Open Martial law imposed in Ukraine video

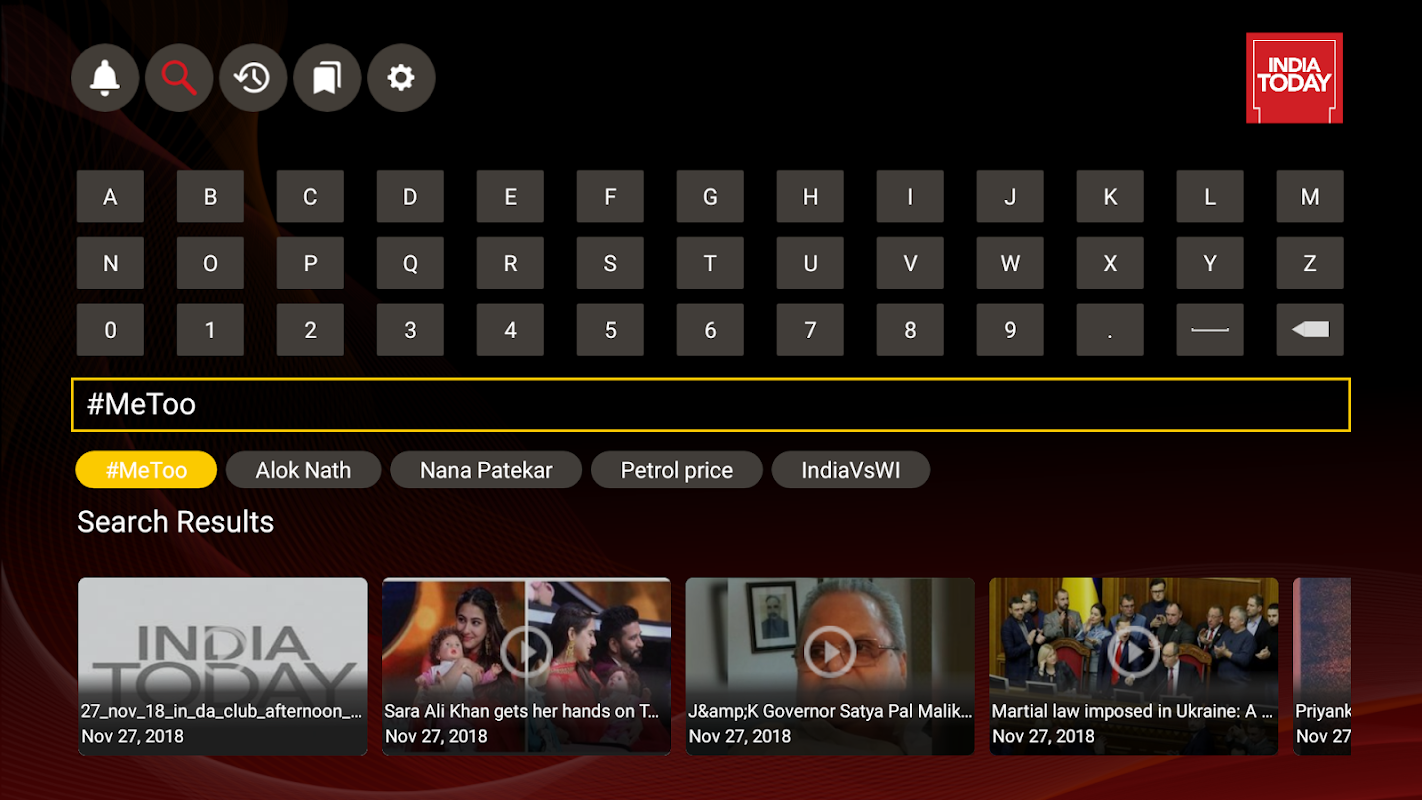(x=1134, y=666)
